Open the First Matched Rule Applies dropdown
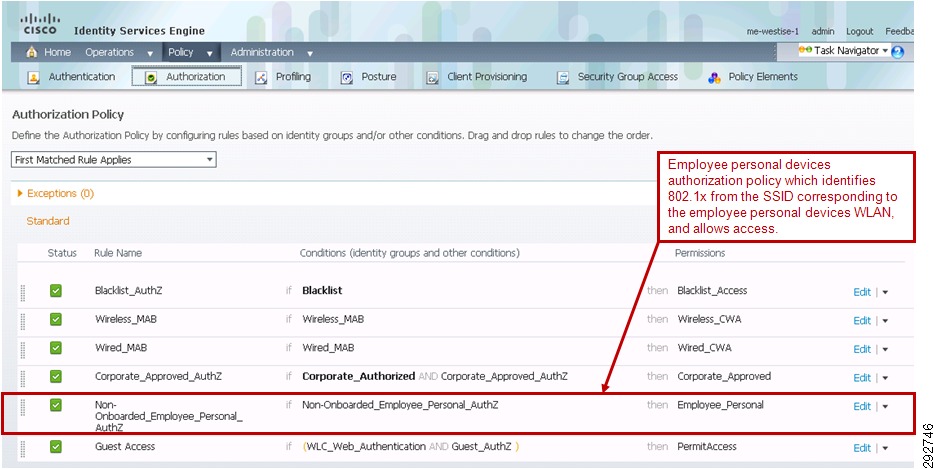This screenshot has height=469, width=933. click(114, 160)
